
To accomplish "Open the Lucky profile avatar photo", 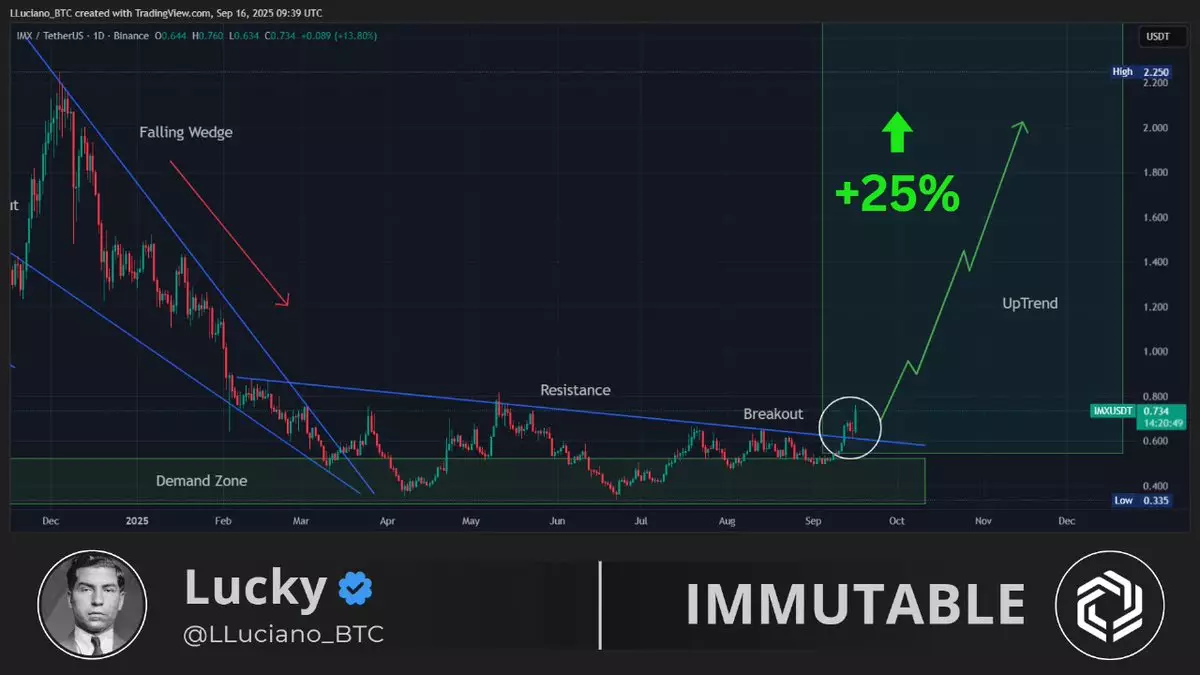I will pos(92,604).
